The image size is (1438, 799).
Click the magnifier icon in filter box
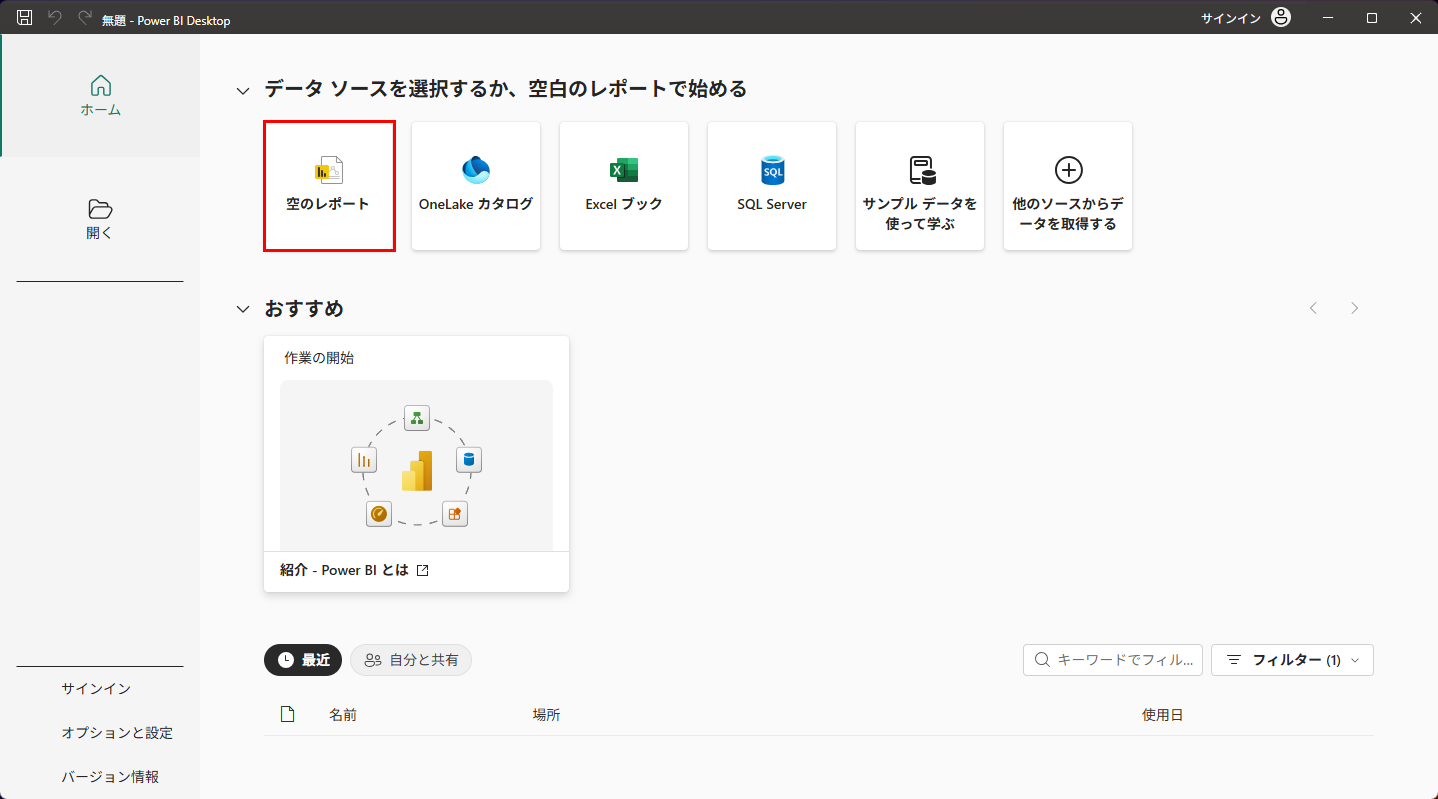coord(1042,660)
